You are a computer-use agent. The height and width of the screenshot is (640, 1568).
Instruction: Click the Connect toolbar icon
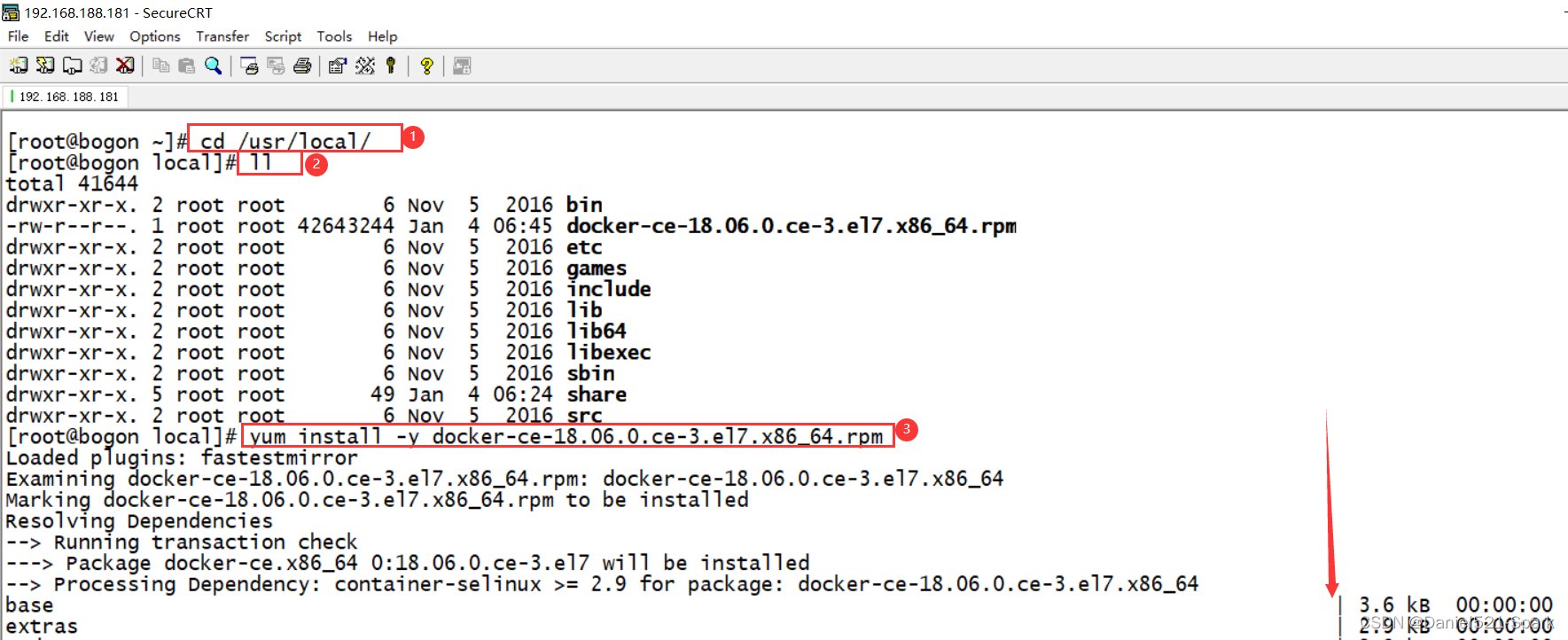[x=19, y=66]
